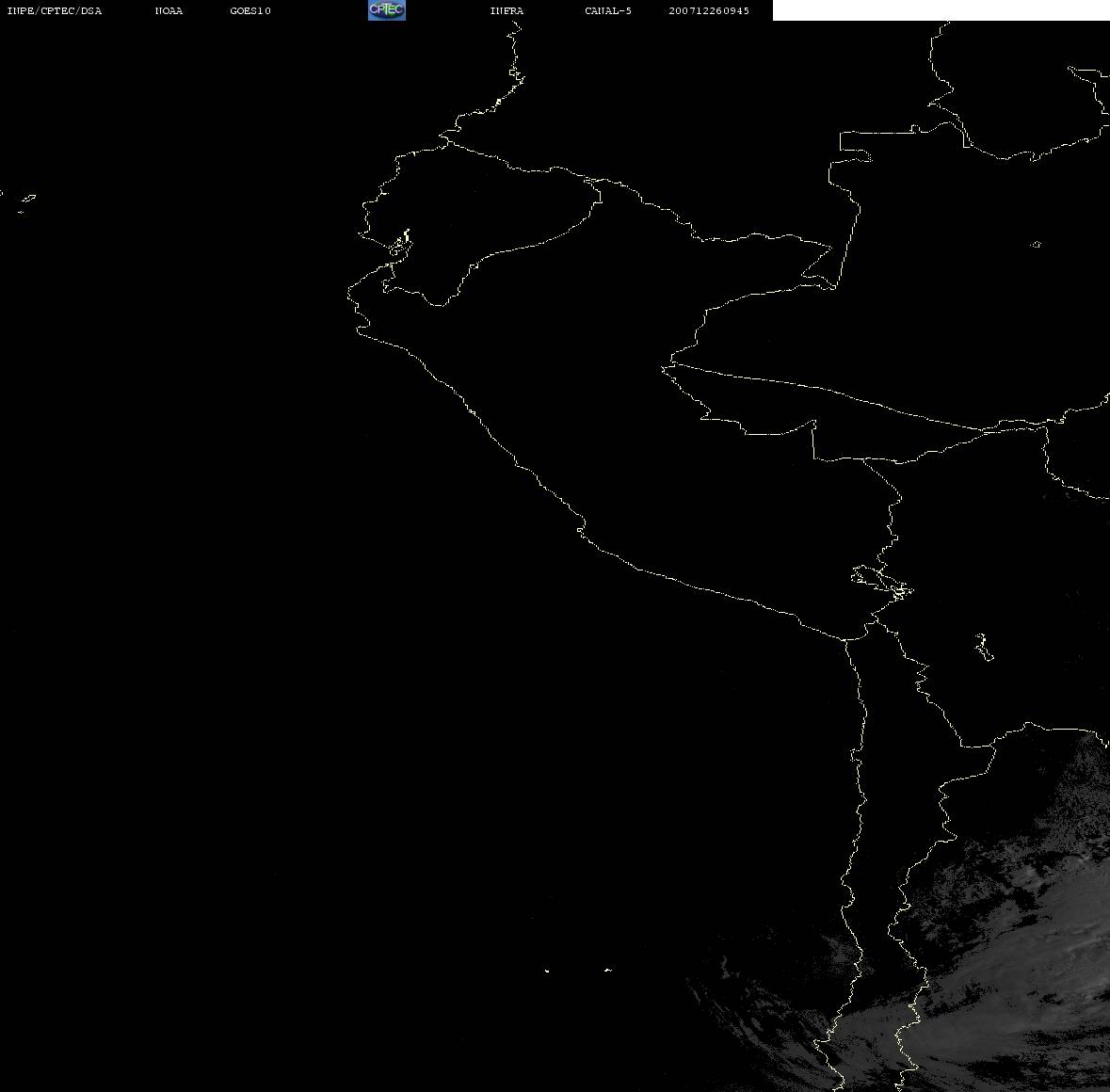Click the 200712260945 timestamp

[709, 11]
